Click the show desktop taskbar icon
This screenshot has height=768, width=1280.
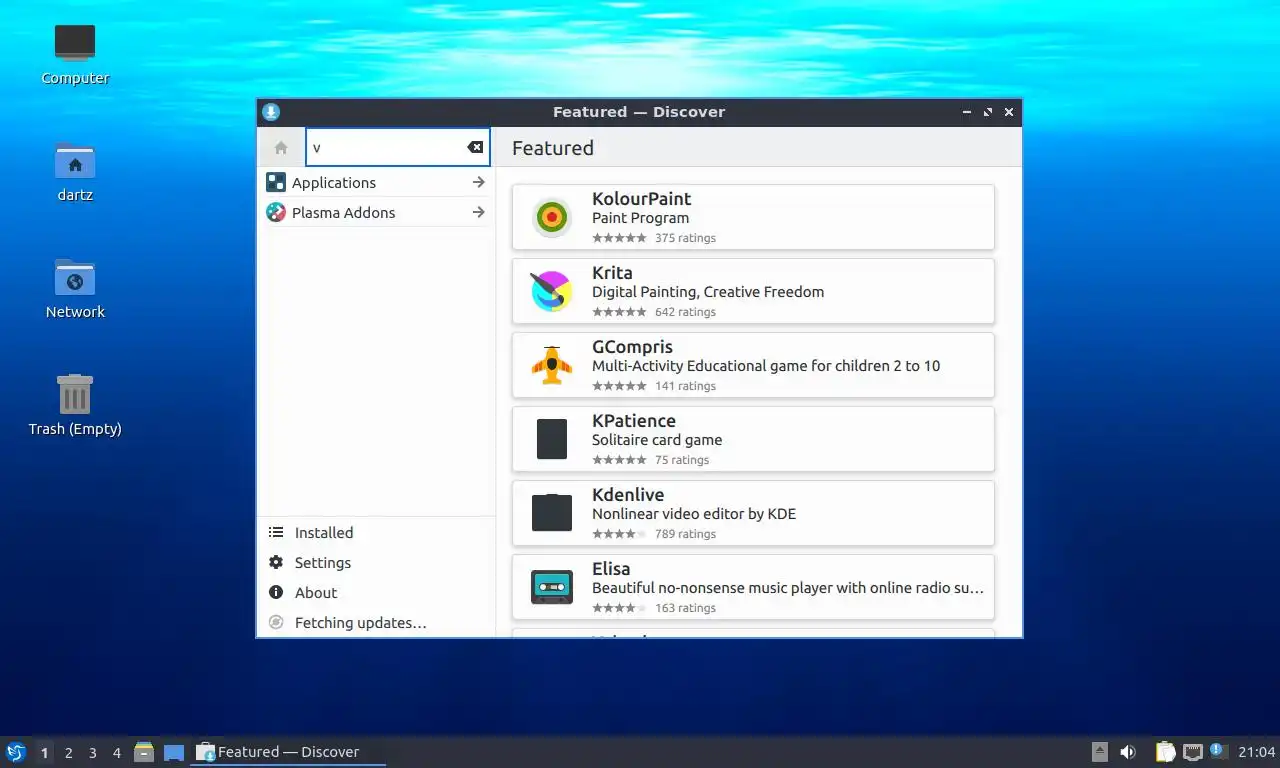[174, 752]
